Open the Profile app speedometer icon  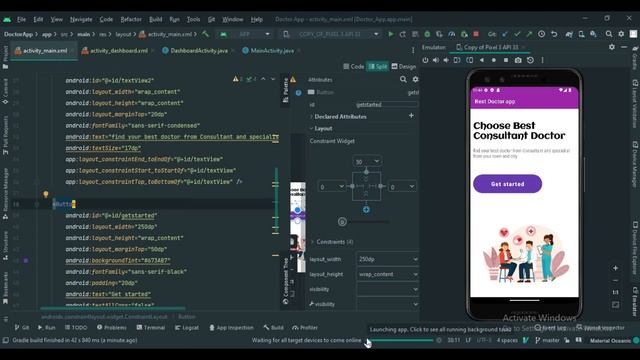click(x=451, y=34)
